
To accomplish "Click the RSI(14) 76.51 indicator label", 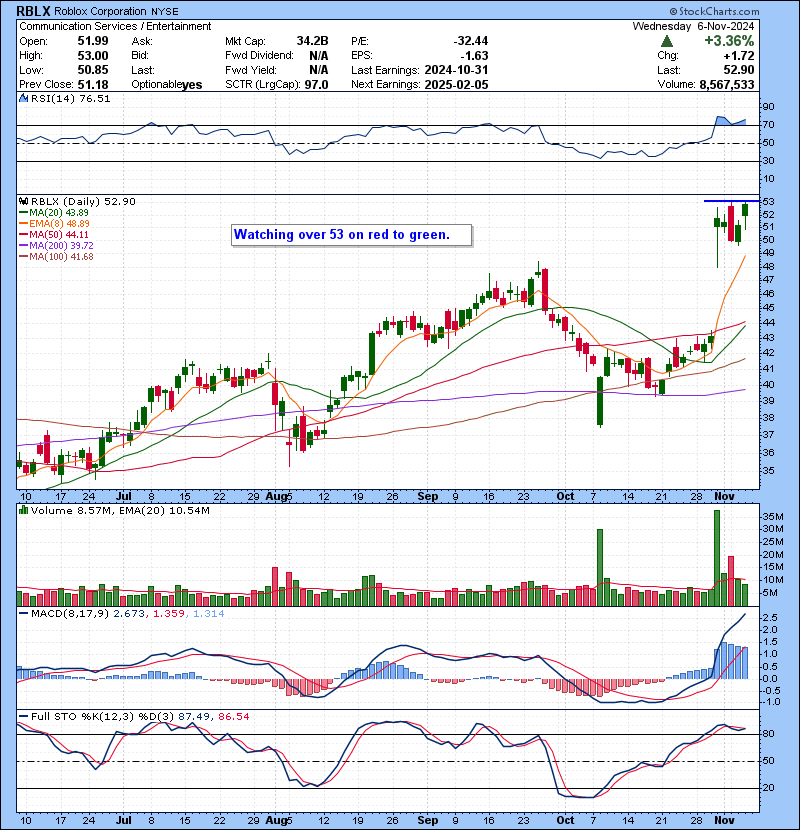I will point(70,98).
